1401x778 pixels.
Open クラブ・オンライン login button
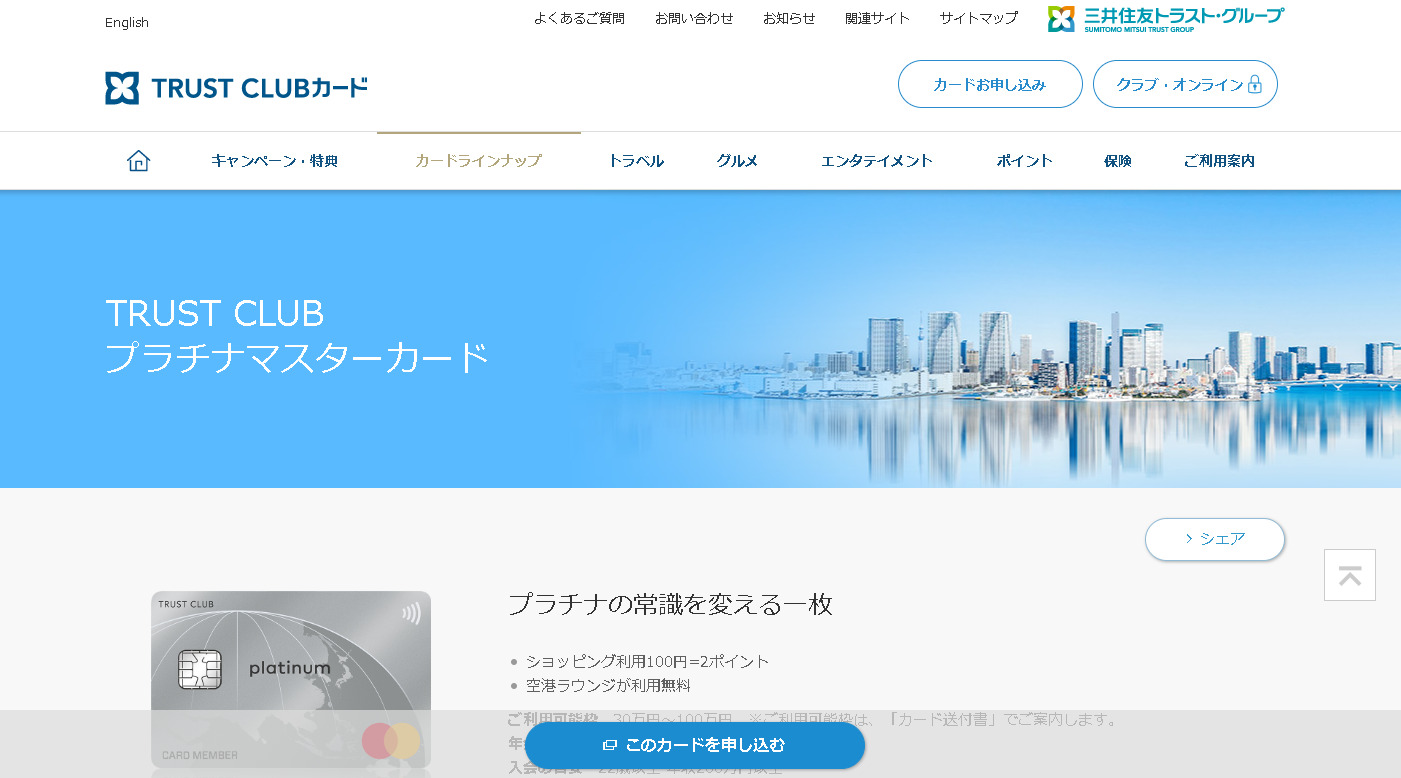(1185, 84)
